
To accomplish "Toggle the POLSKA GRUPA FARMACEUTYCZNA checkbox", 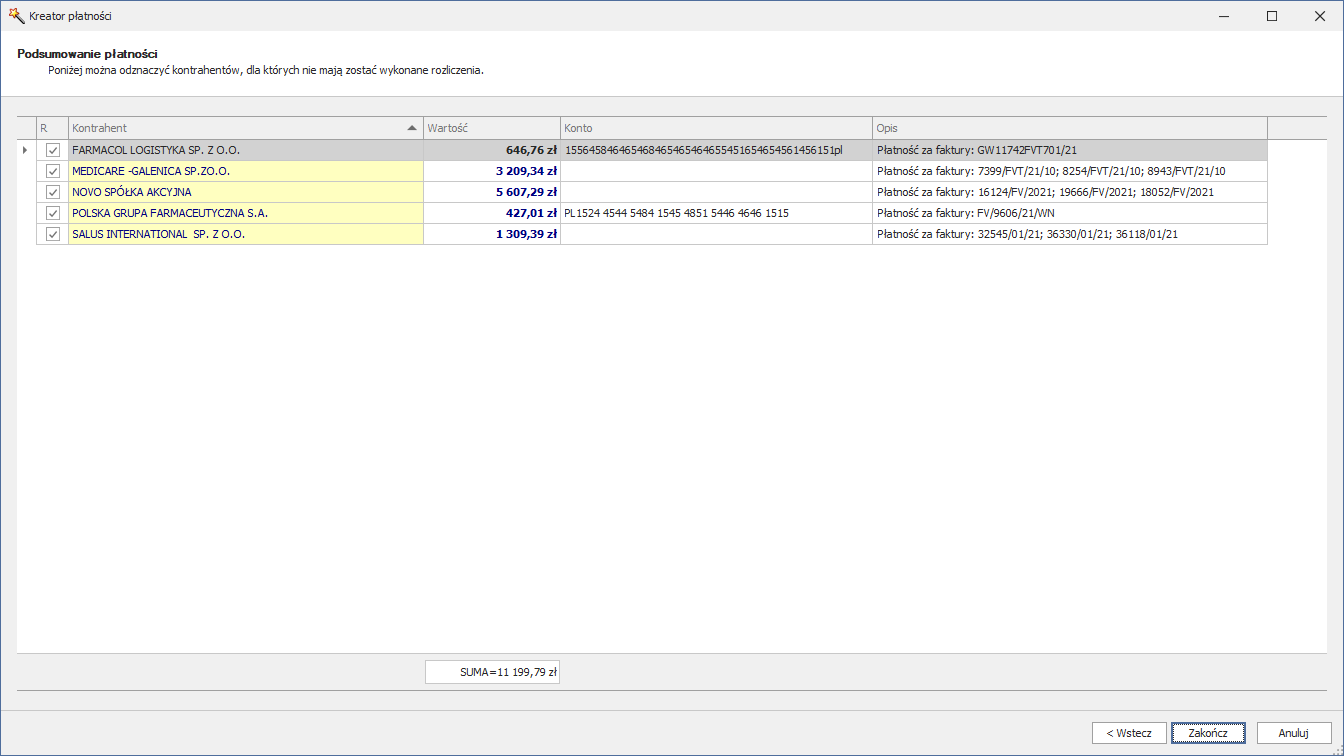I will click(53, 213).
